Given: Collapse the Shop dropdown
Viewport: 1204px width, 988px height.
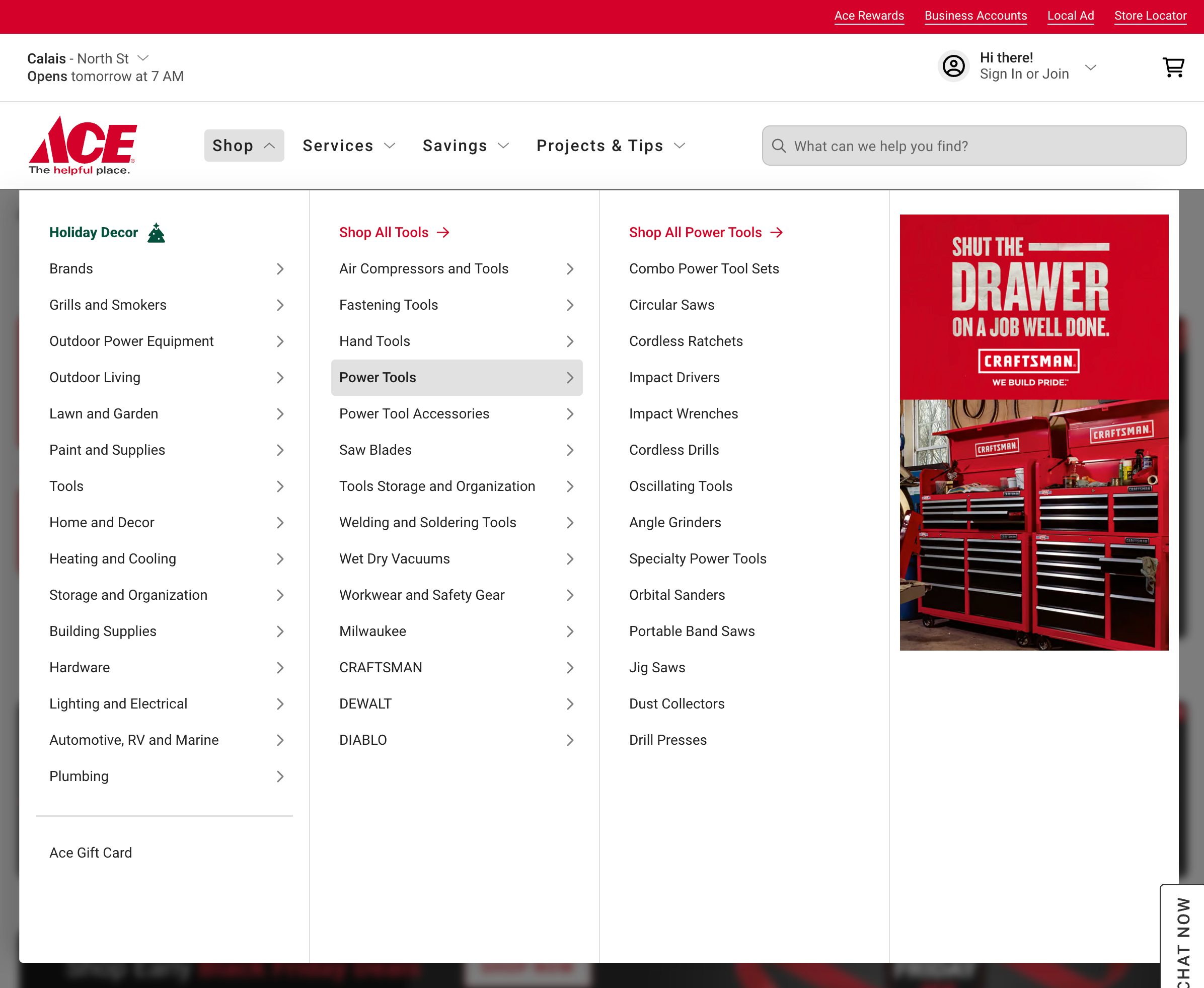Looking at the screenshot, I should point(244,146).
